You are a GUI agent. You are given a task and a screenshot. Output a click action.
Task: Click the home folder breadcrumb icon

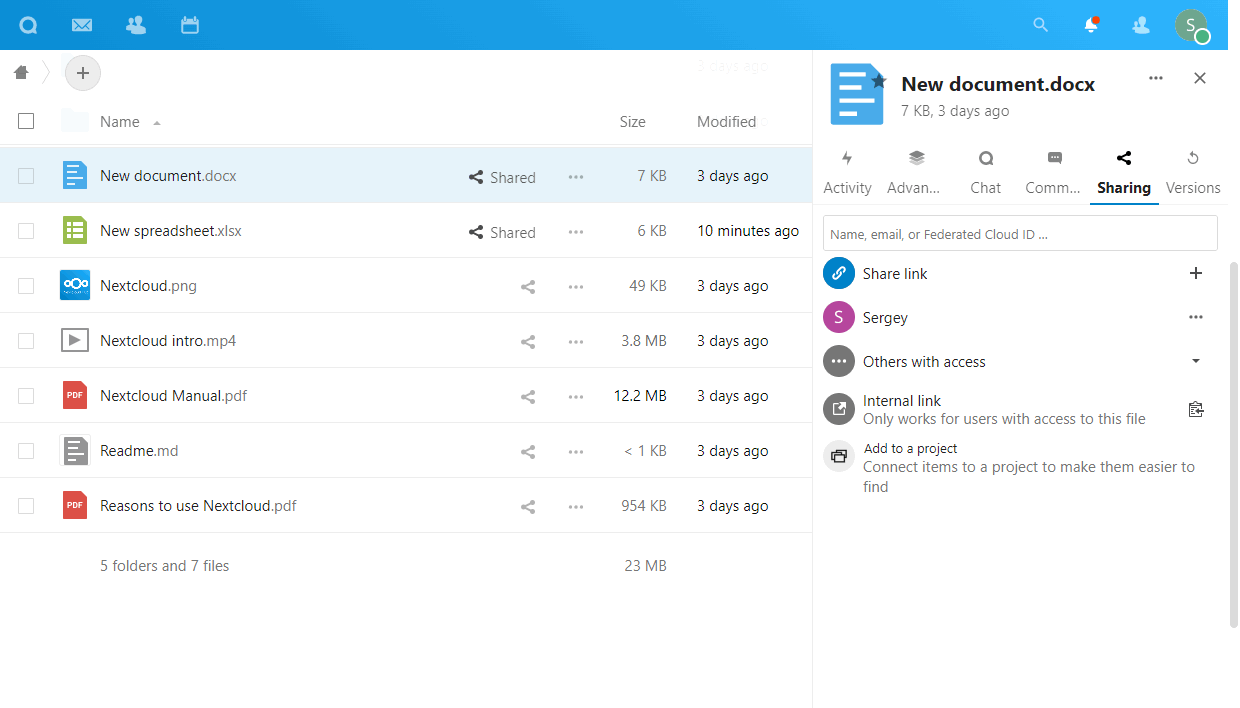(x=21, y=72)
